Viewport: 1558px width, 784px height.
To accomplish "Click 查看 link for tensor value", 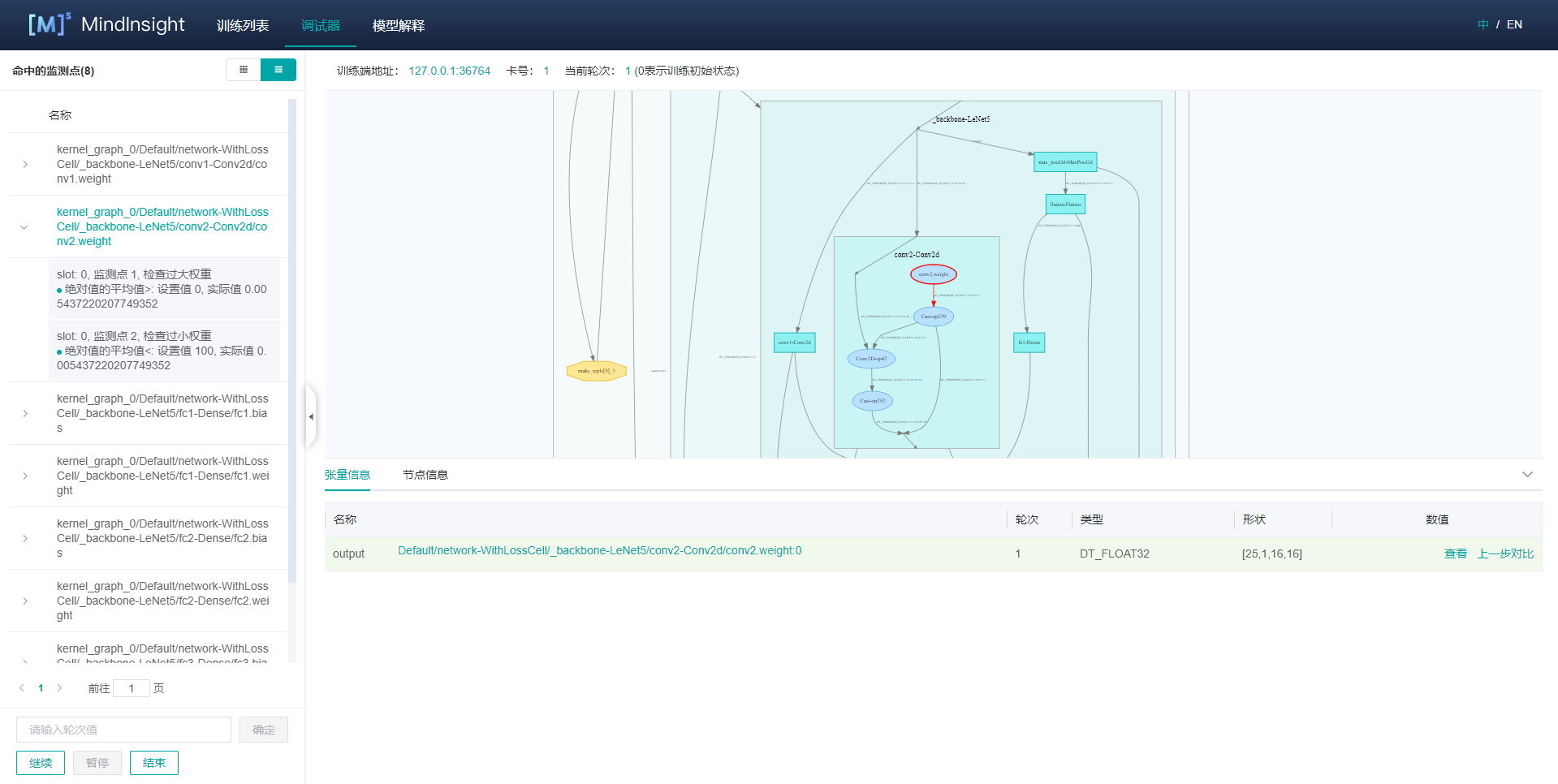I will (1455, 554).
